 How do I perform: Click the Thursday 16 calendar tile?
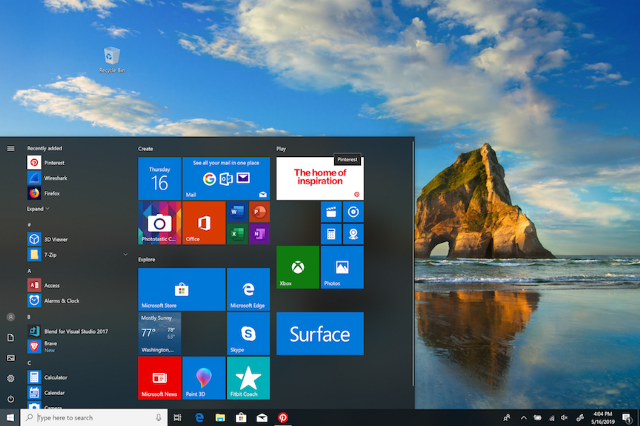[x=160, y=178]
